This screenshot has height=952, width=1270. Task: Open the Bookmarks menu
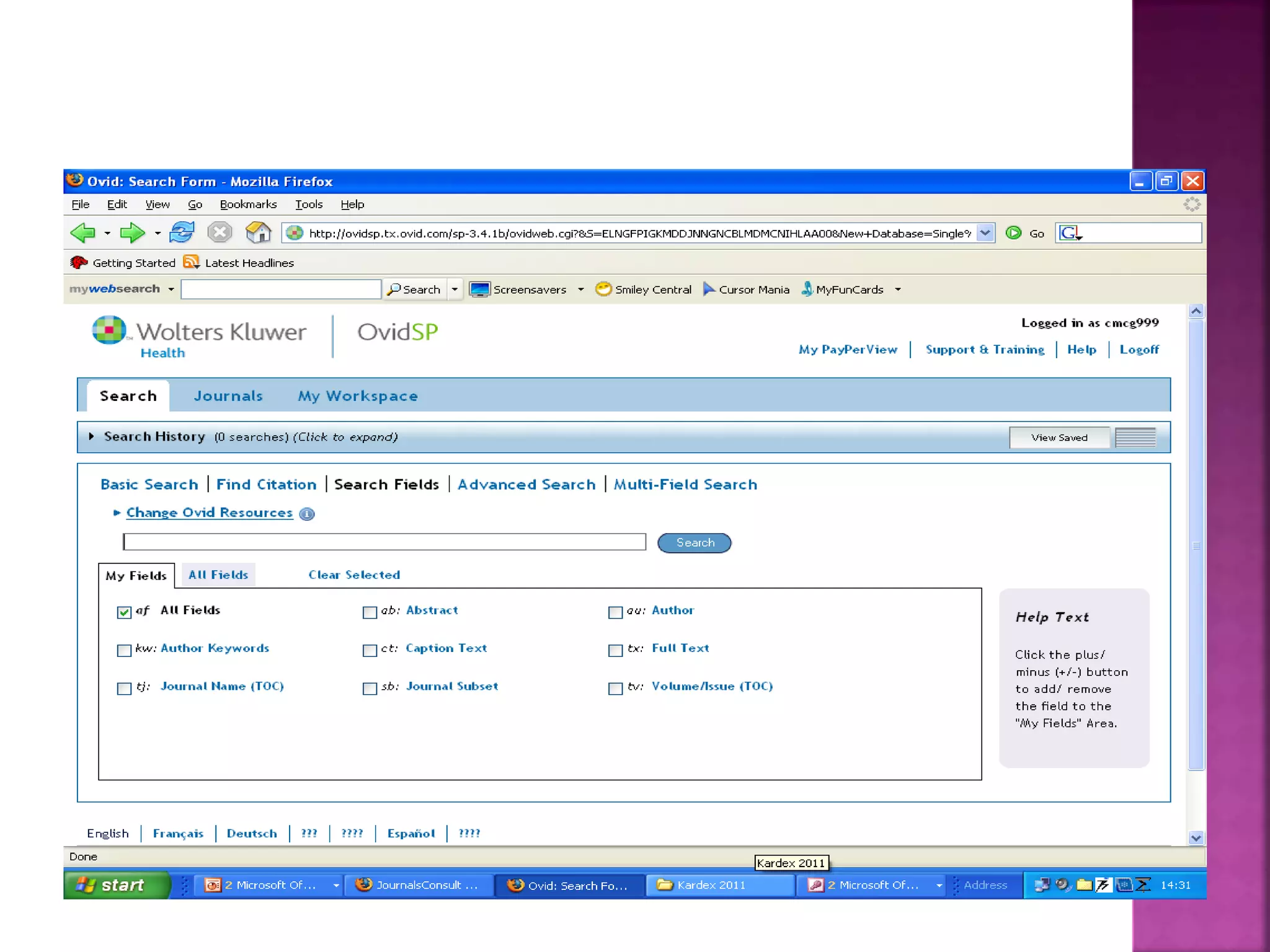tap(248, 205)
